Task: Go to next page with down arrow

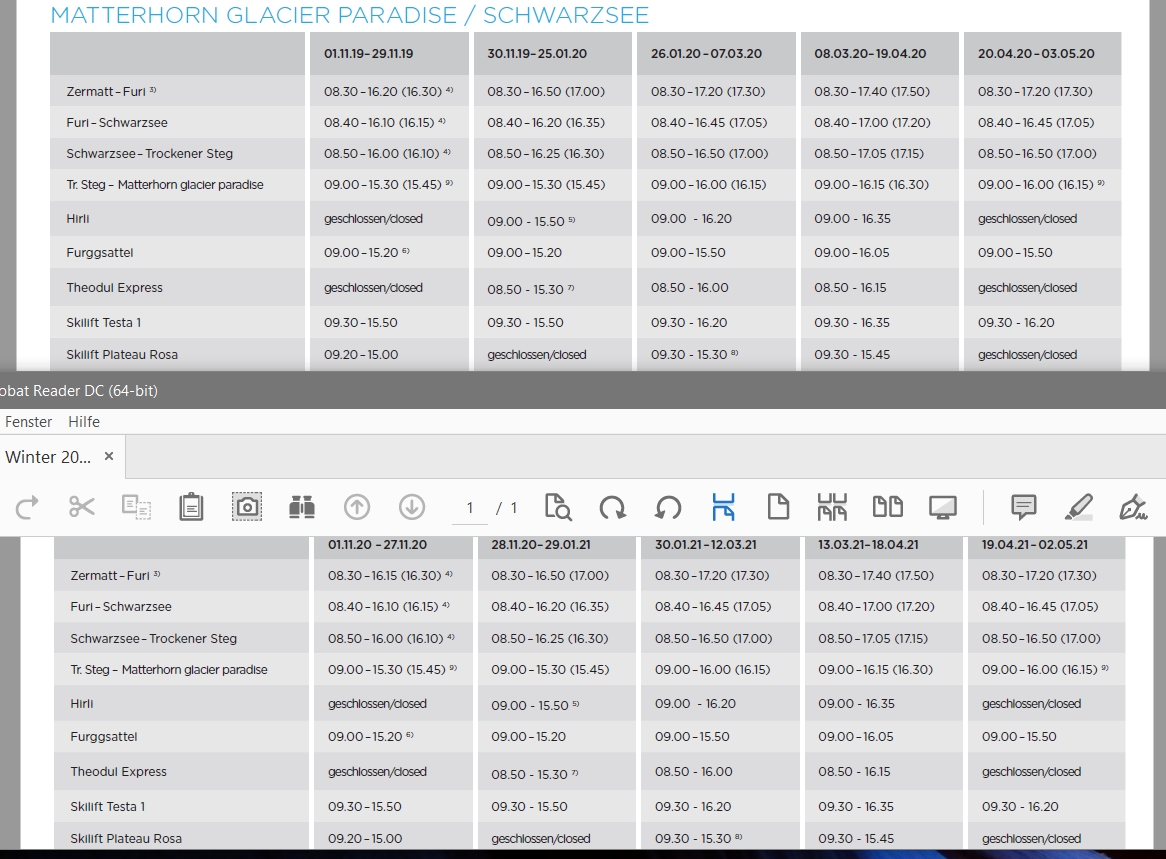Action: 412,508
